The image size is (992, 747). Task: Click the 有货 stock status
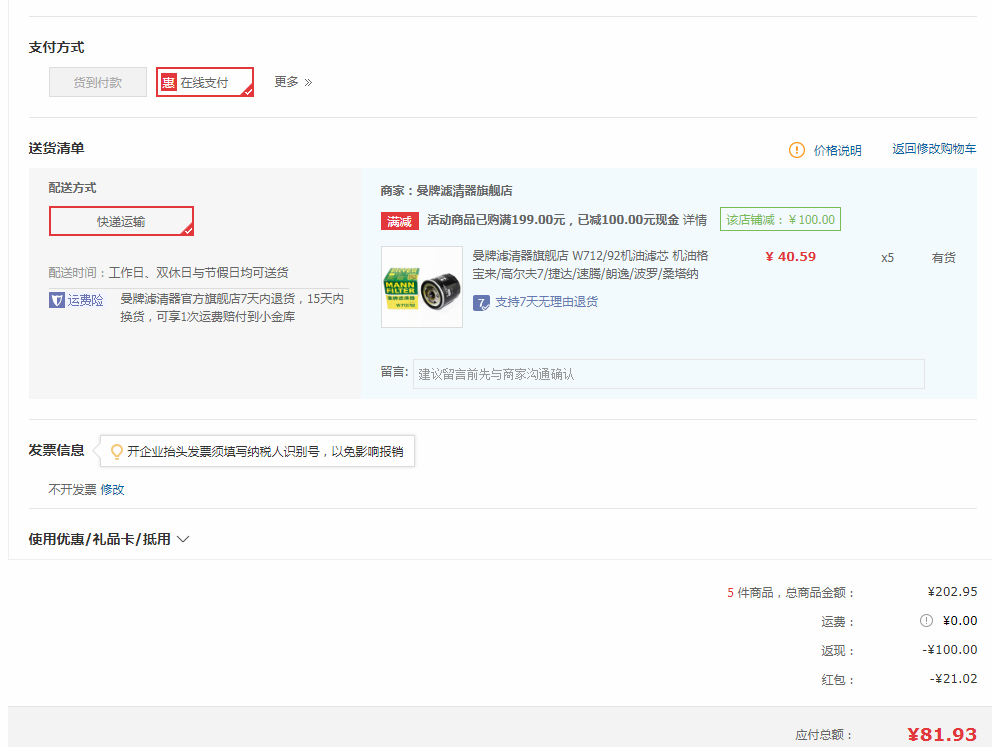click(x=943, y=257)
